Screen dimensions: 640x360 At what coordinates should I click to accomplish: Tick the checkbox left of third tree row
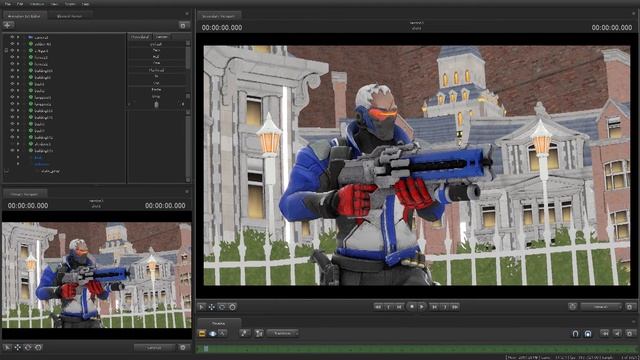coord(6,51)
